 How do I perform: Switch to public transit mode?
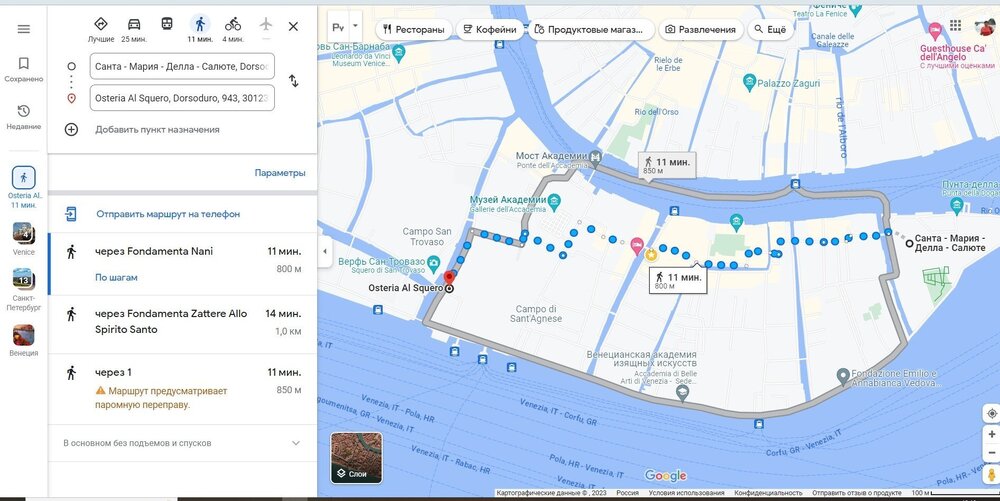166,24
